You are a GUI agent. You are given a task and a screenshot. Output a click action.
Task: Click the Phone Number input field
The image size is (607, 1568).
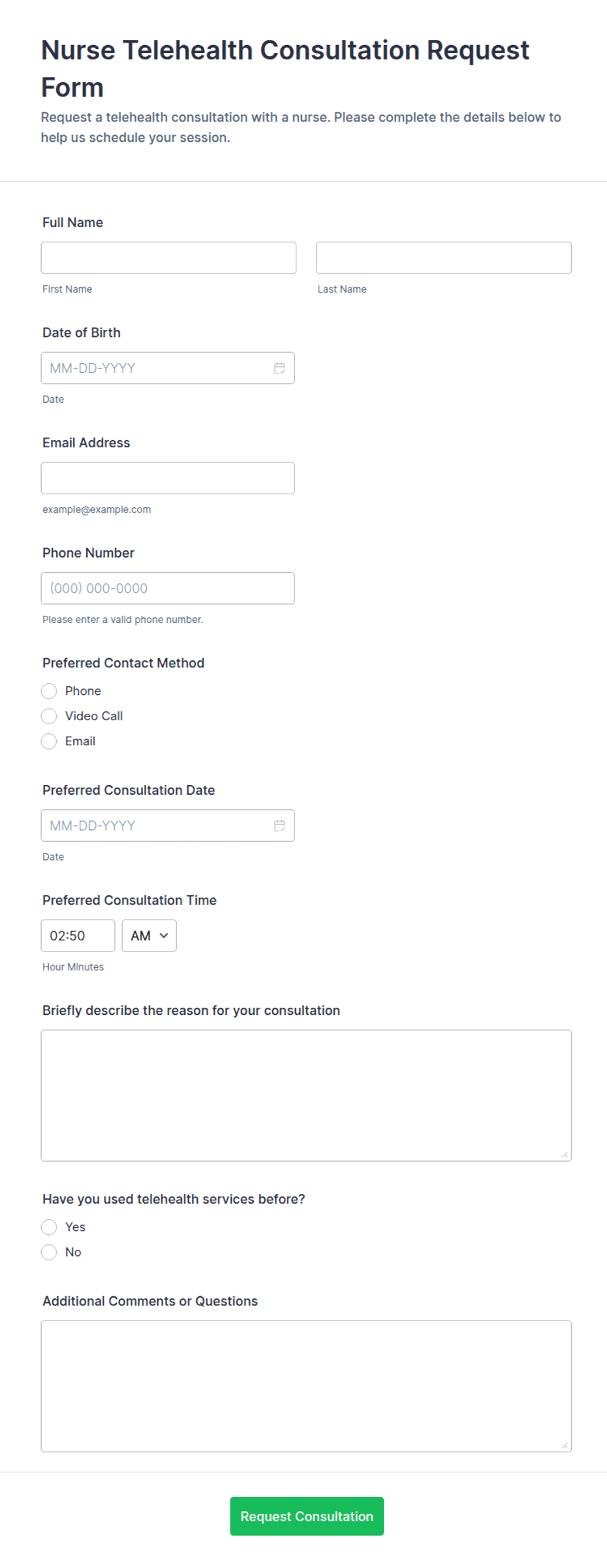[x=168, y=588]
